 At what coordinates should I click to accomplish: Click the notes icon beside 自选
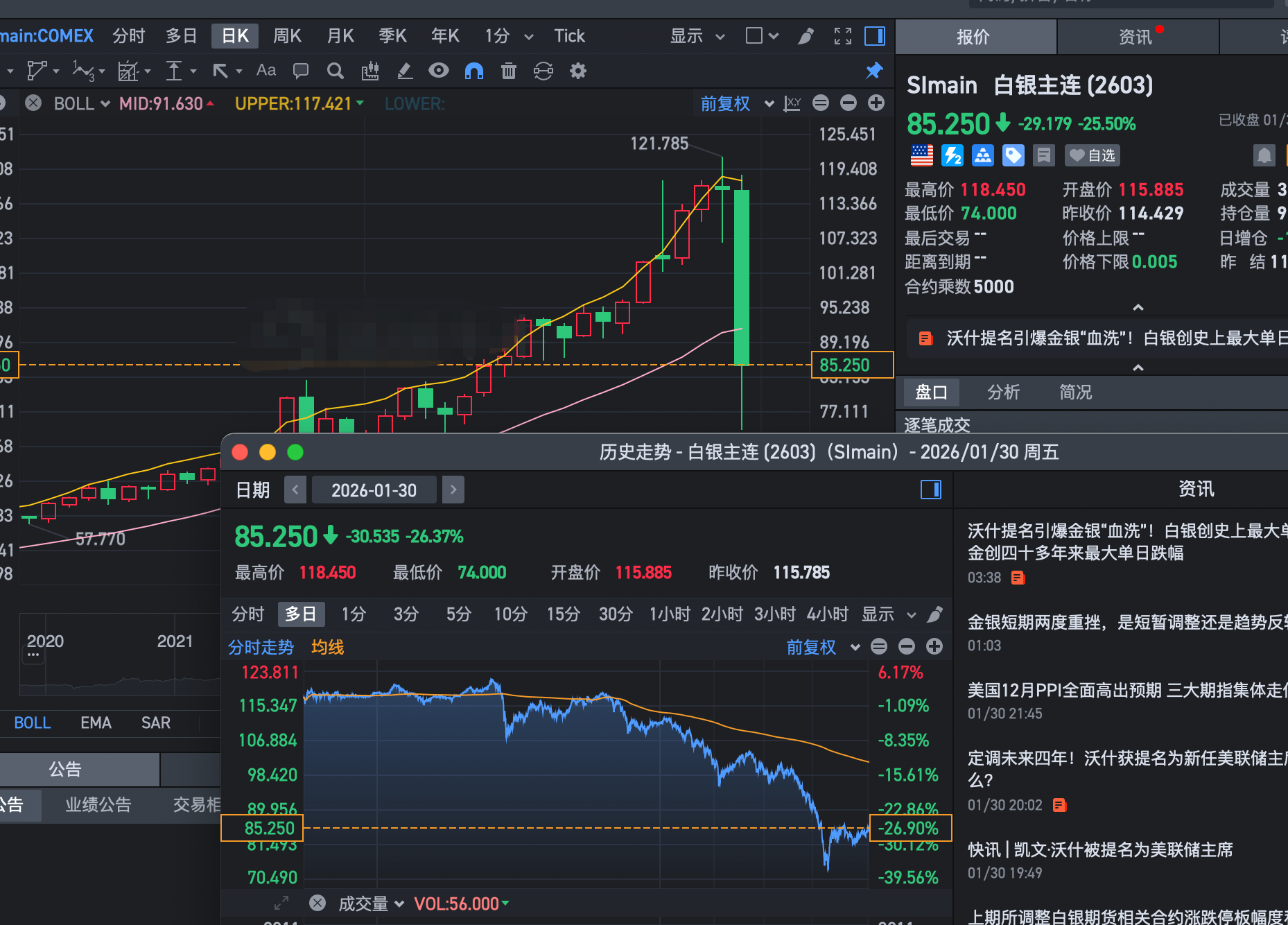click(x=1043, y=155)
